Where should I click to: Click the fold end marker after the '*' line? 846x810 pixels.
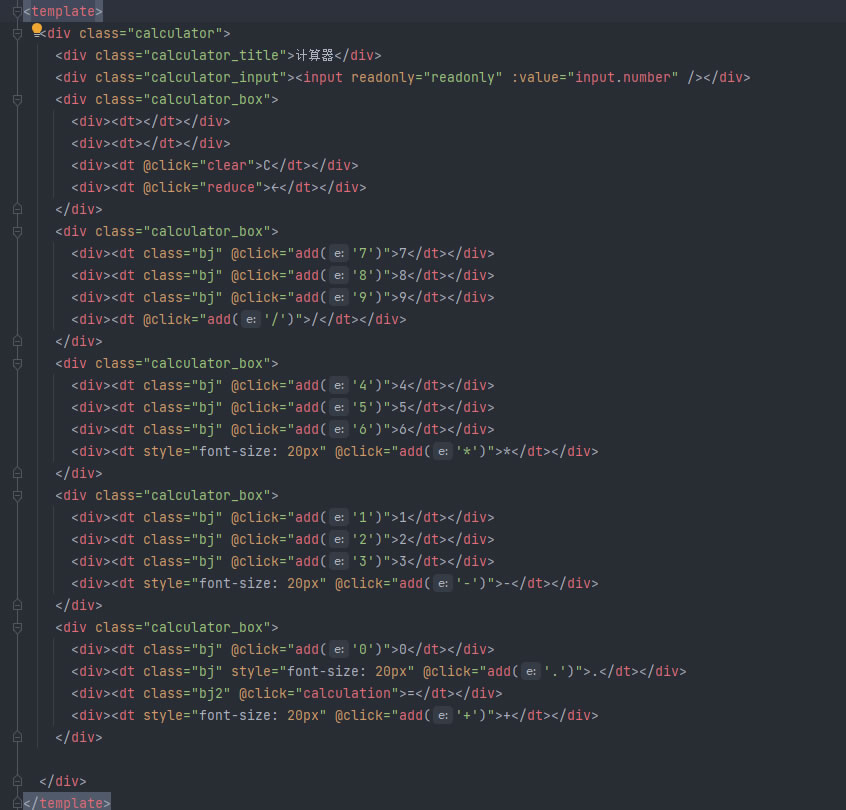pyautogui.click(x=17, y=473)
